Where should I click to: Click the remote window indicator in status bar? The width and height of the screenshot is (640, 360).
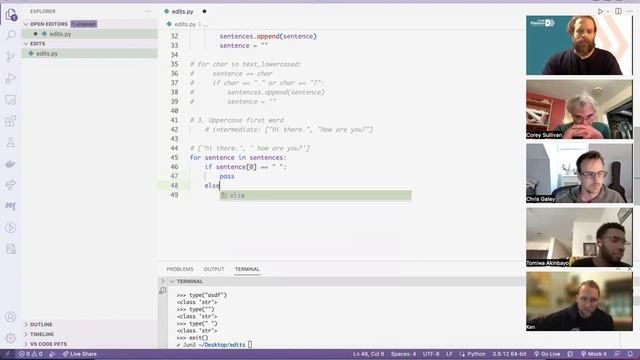(x=7, y=354)
